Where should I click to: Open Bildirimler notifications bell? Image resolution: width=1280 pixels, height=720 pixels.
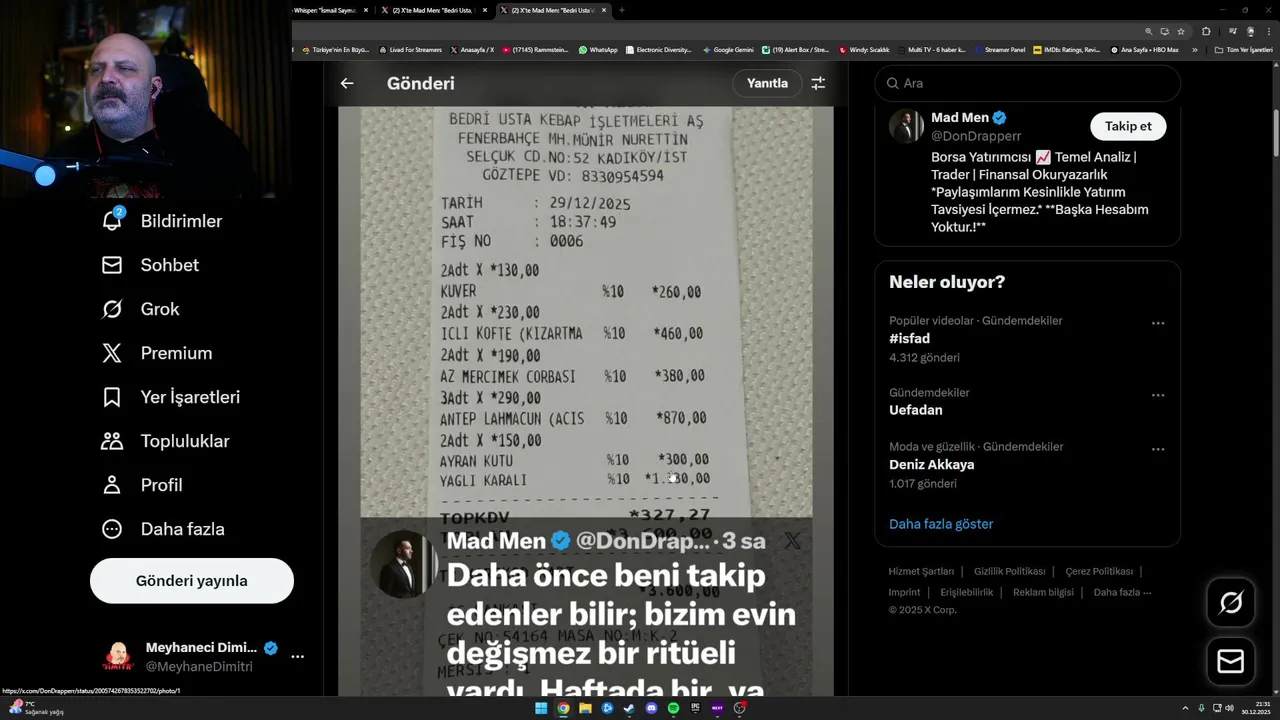pos(112,221)
